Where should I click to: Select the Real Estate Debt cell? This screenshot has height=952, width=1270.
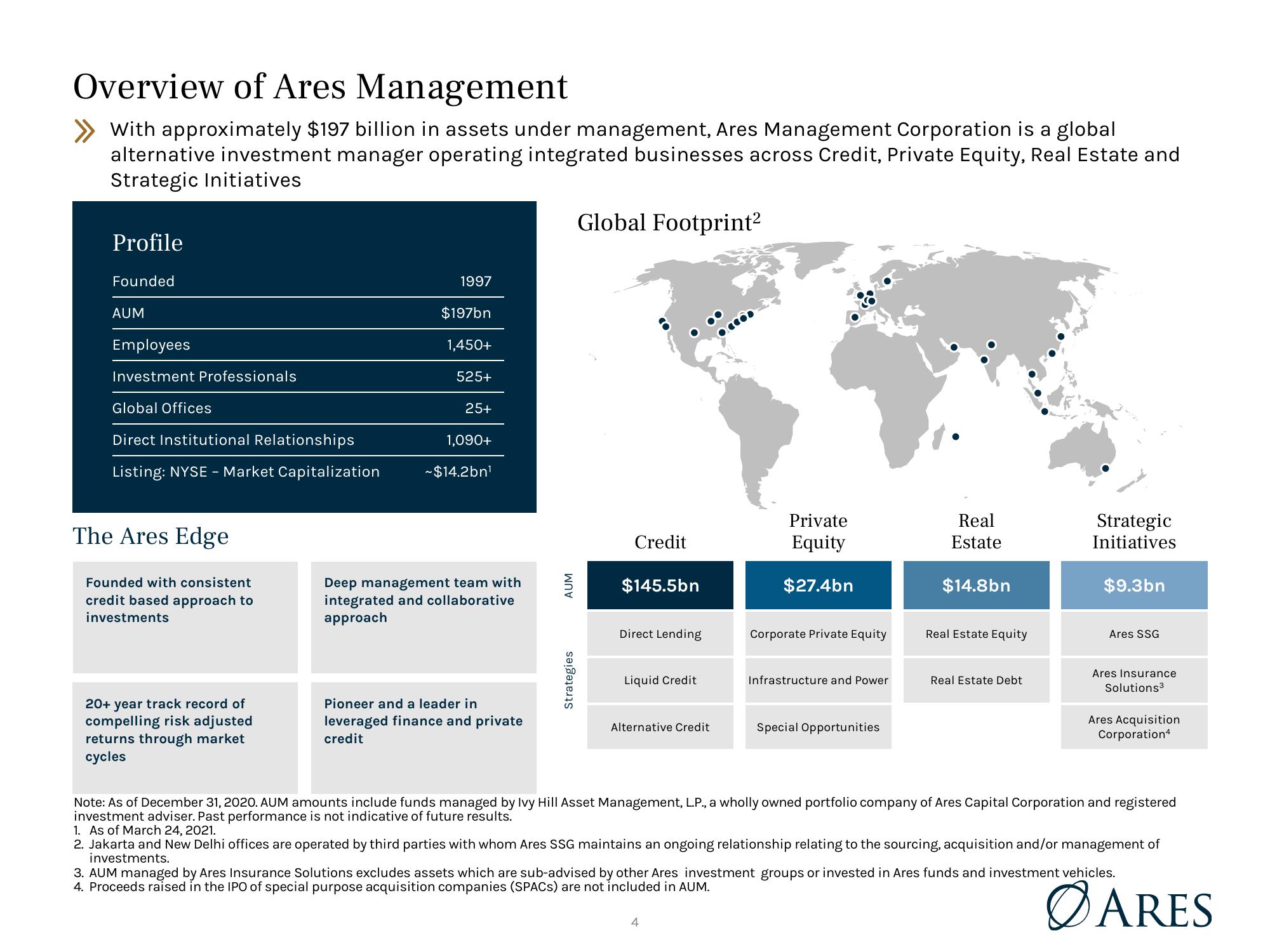coord(976,680)
